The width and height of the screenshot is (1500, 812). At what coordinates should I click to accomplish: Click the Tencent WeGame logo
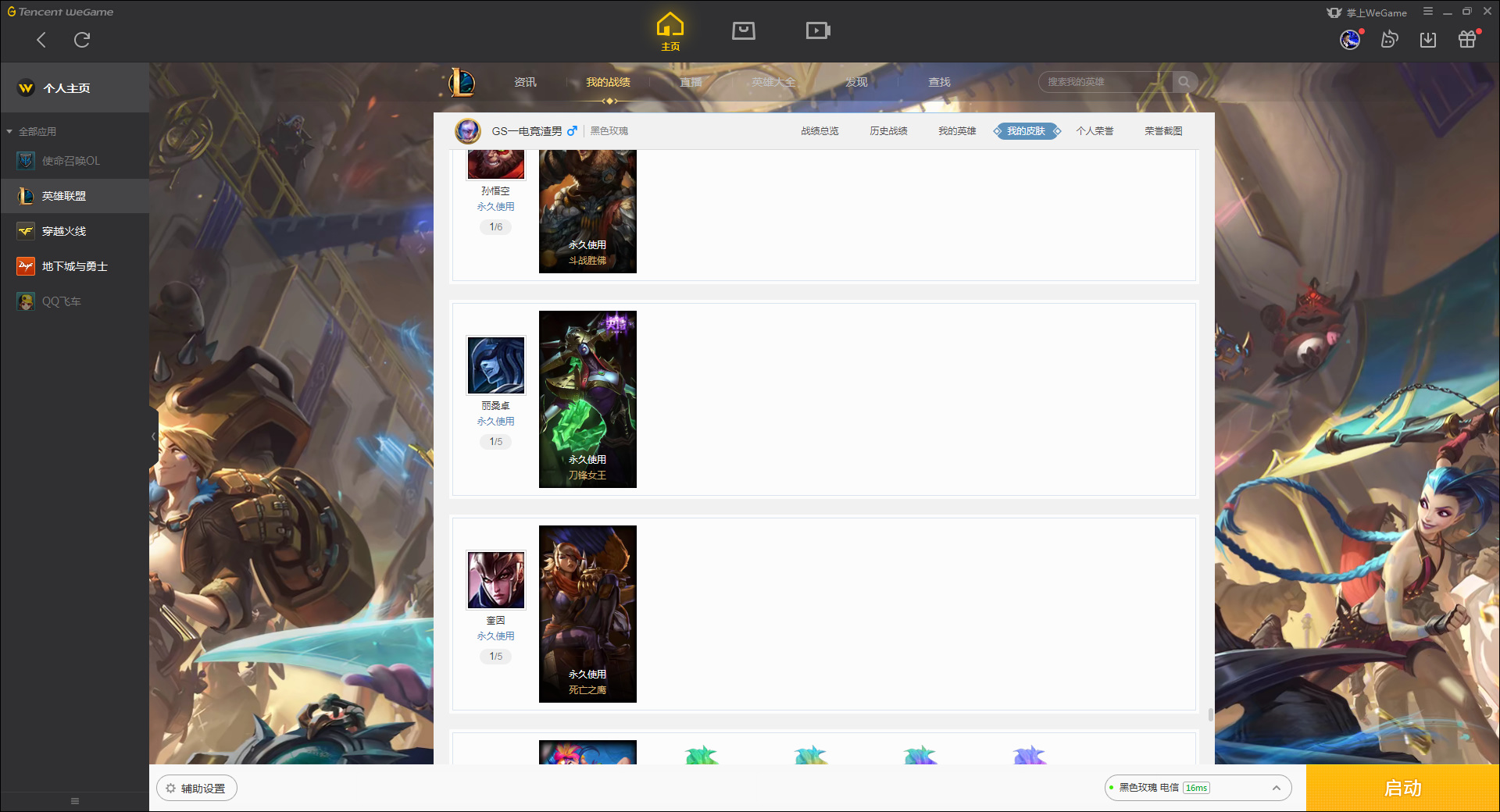click(60, 12)
